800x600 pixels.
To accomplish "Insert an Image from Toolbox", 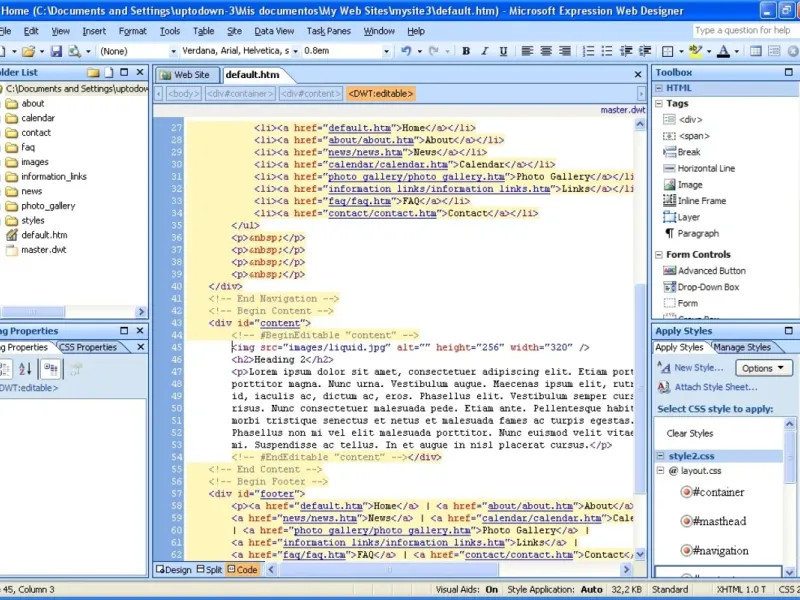I will click(x=683, y=185).
